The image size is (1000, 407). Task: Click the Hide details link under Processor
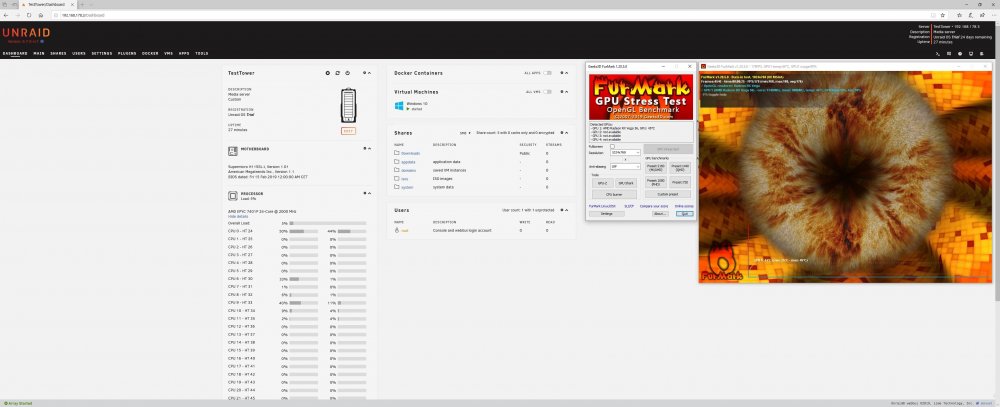pyautogui.click(x=238, y=217)
